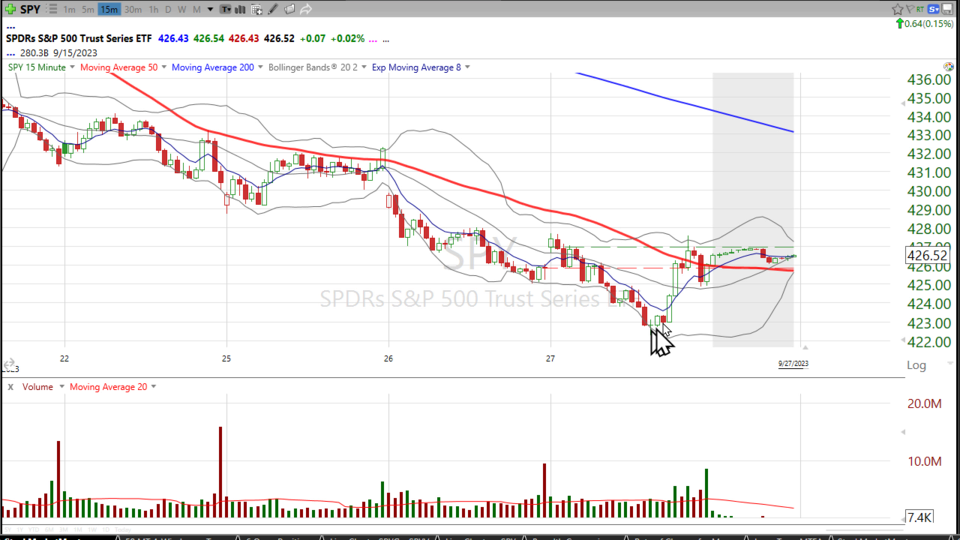Click the 426.52 current price label
Screen dimensions: 960x540
(927, 255)
